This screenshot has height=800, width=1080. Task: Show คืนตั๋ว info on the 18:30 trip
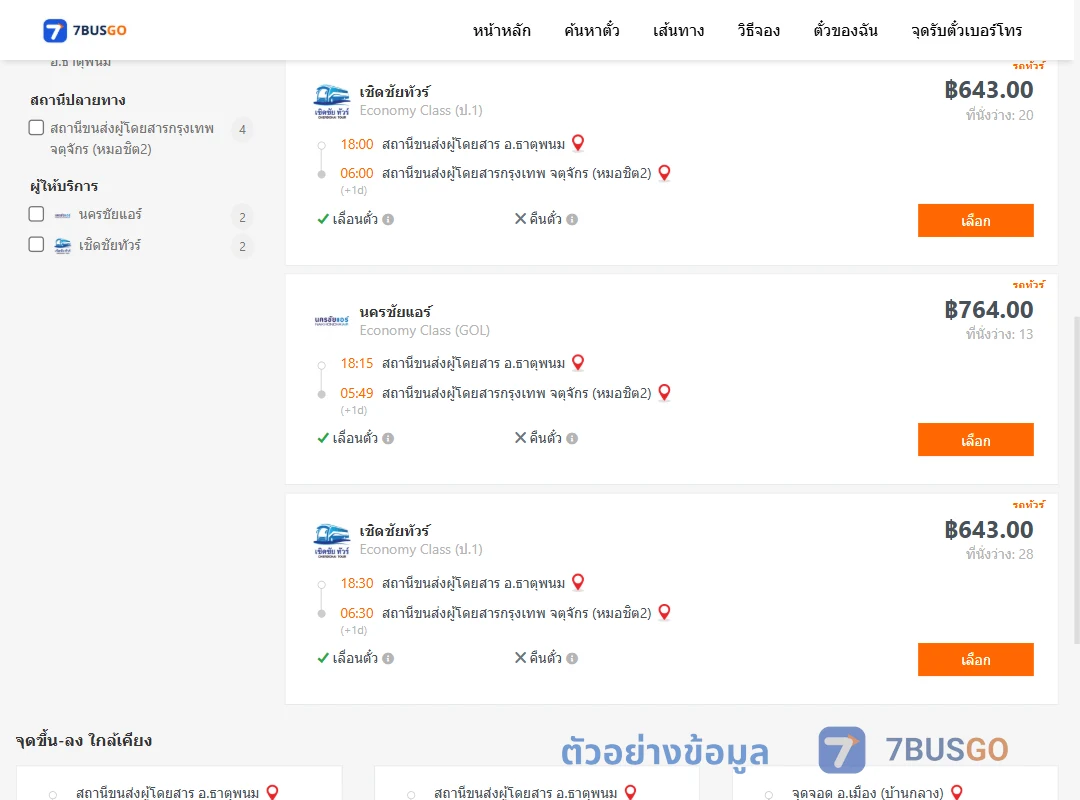coord(572,658)
